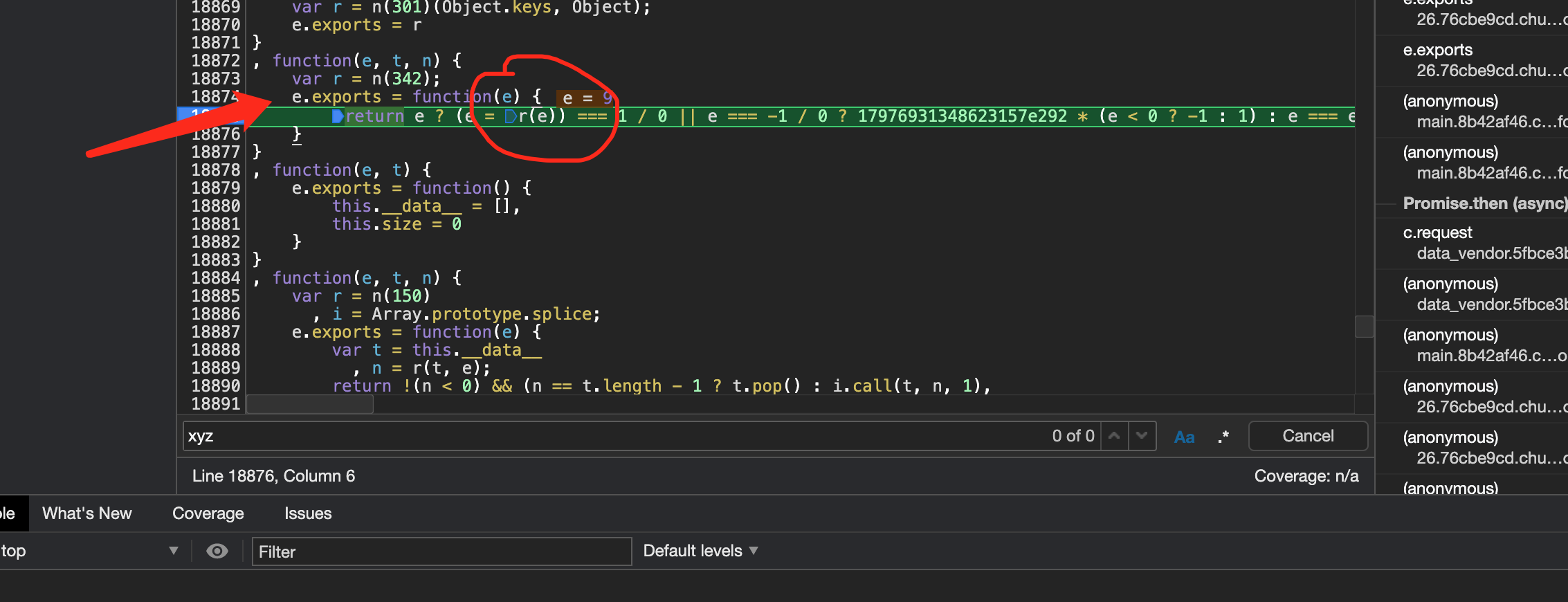
Task: Select e.exports frame above first (anonymous) frame
Action: (1471, 60)
